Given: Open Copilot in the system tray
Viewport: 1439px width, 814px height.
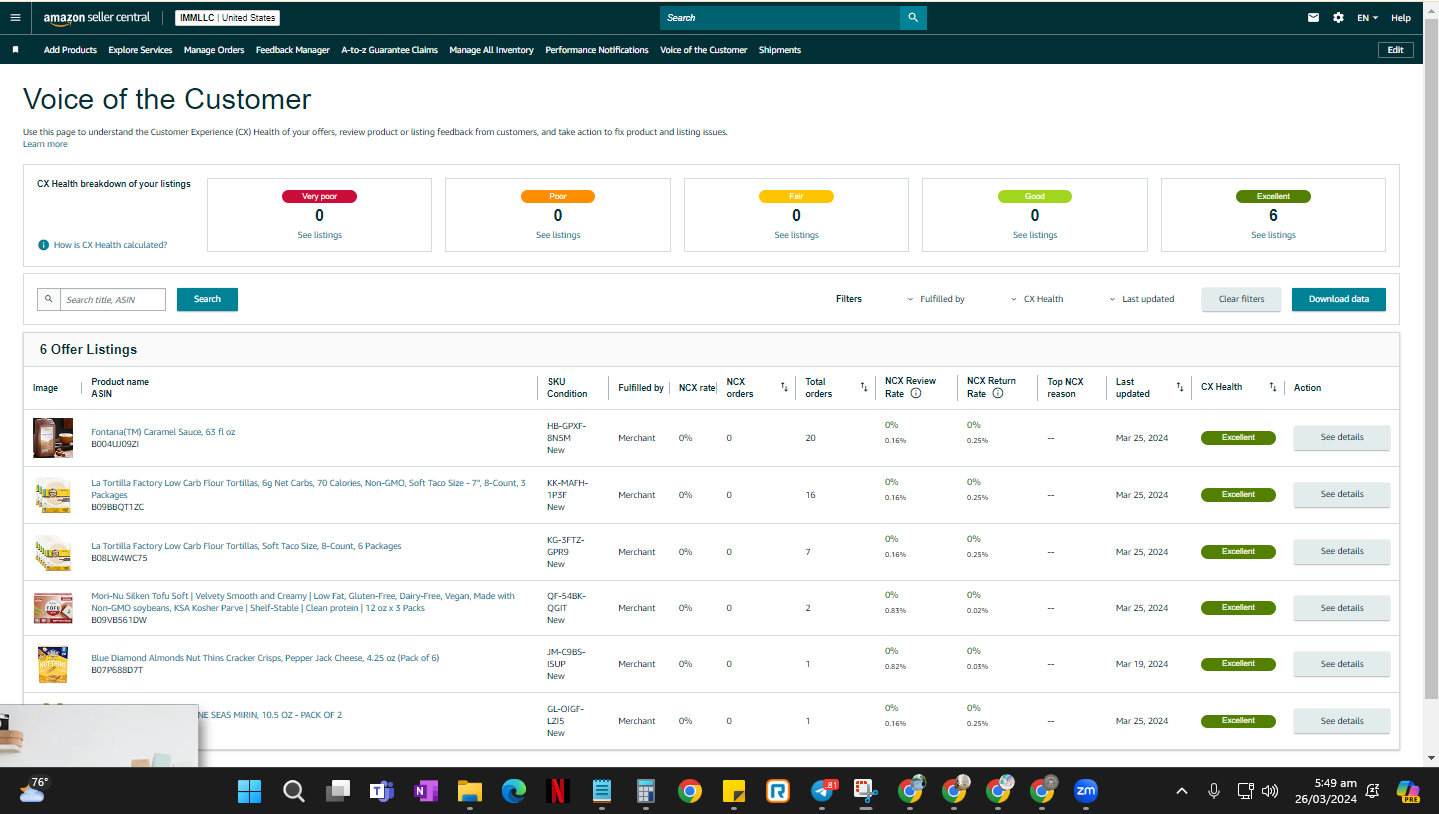Looking at the screenshot, I should [1408, 791].
